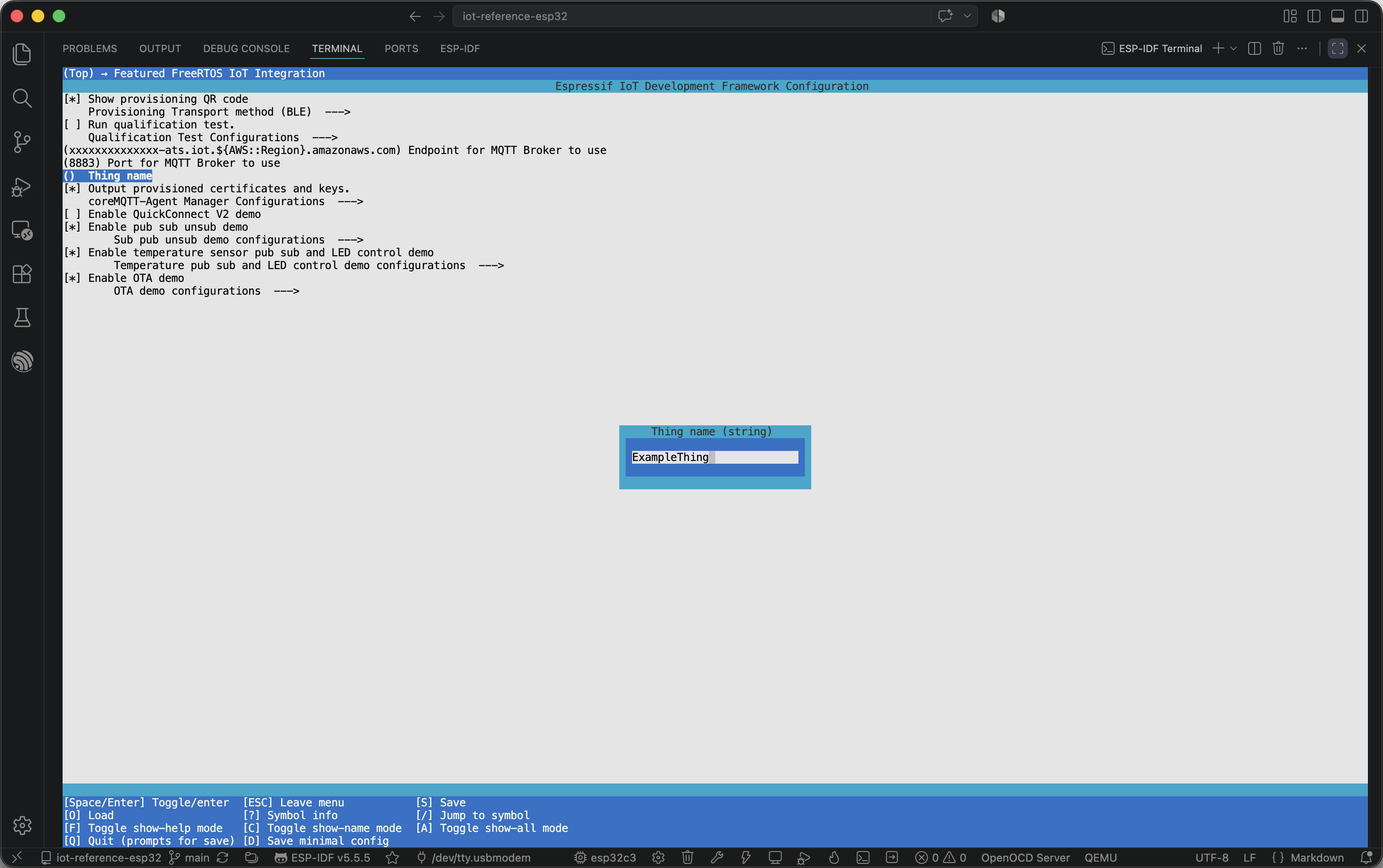The height and width of the screenshot is (868, 1383).
Task: Split the terminal panel
Action: 1255,48
